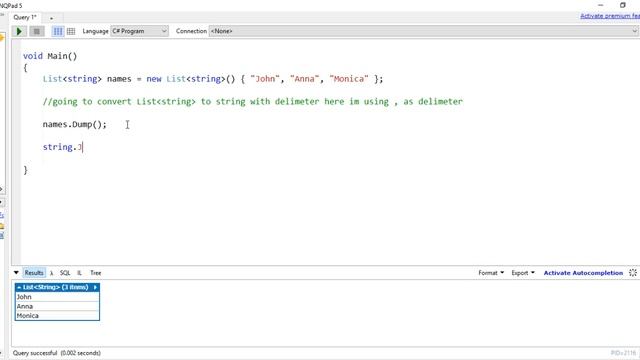The width and height of the screenshot is (640, 360).
Task: Open the Export dropdown menu
Action: tap(523, 273)
